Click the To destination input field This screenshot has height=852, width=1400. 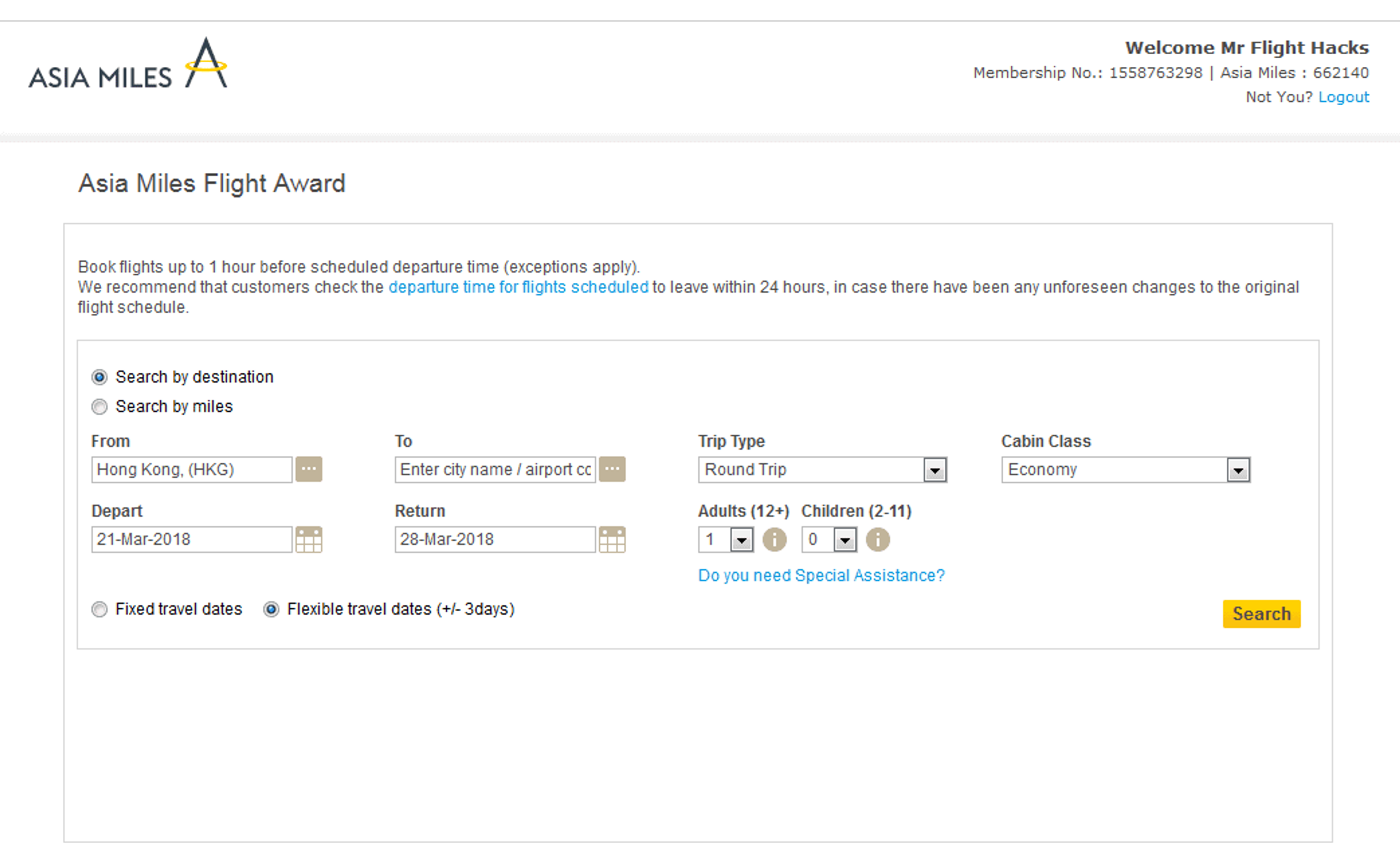coord(494,469)
